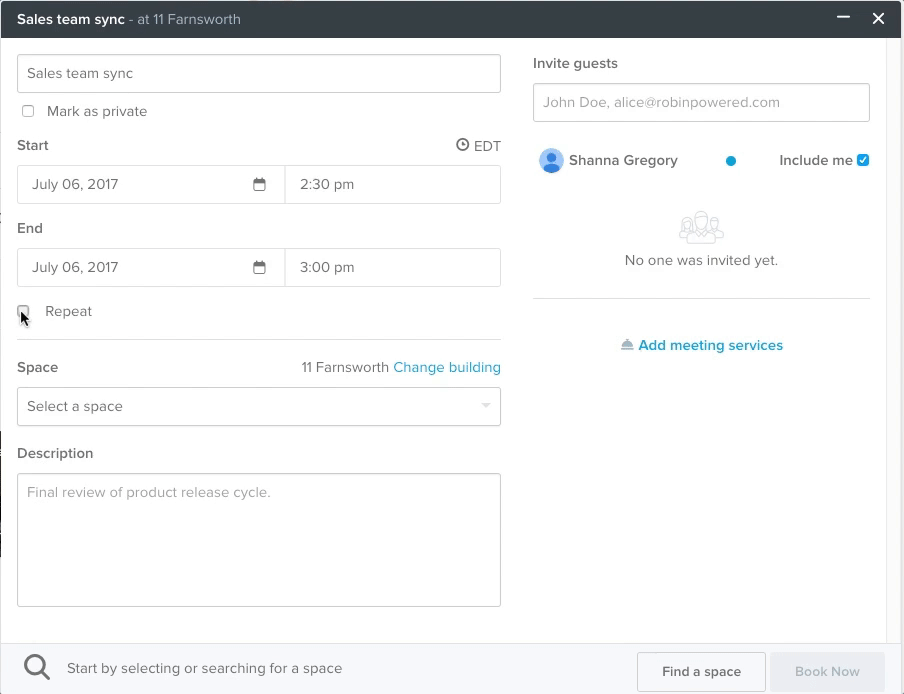Toggle the Repeat checkbox
The image size is (904, 694).
23,312
